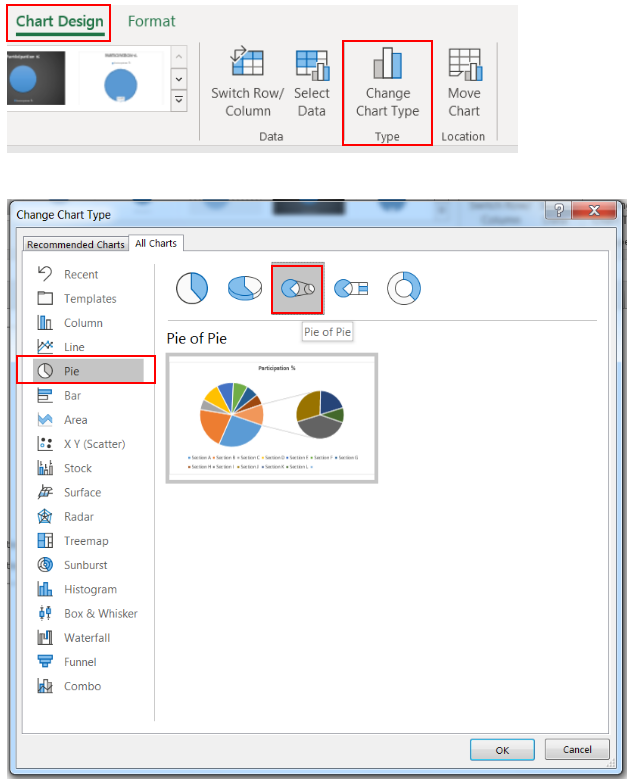
Task: Switch to the All Charts tab
Action: [156, 243]
